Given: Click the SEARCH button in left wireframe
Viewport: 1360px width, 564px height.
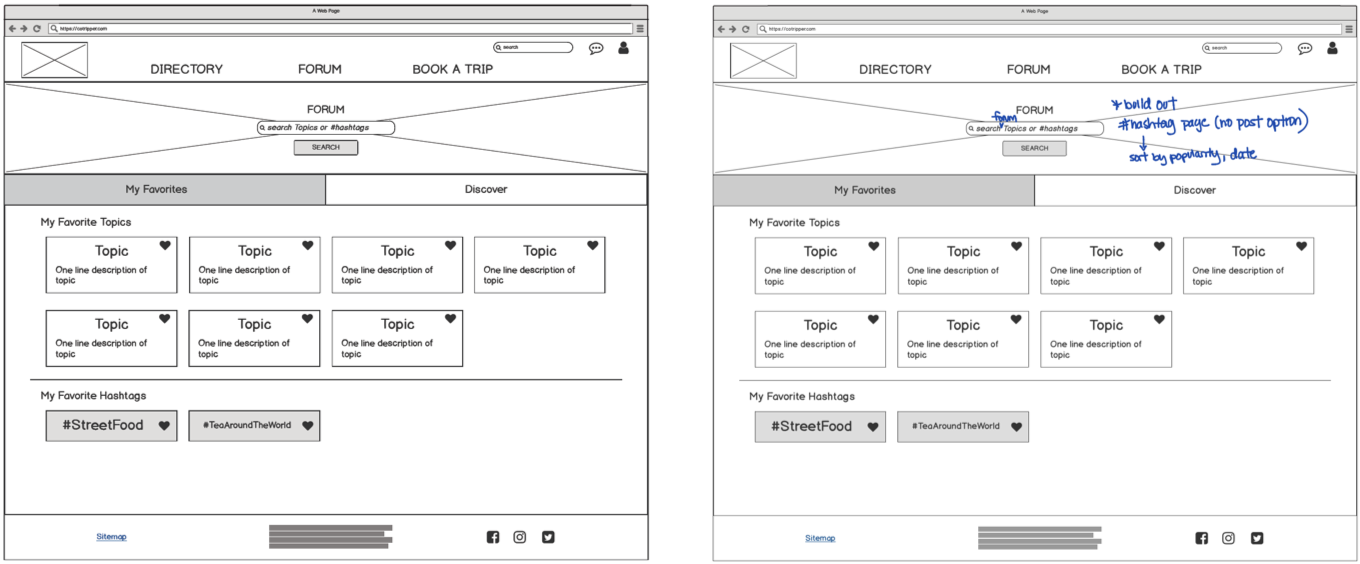Looking at the screenshot, I should (x=326, y=147).
